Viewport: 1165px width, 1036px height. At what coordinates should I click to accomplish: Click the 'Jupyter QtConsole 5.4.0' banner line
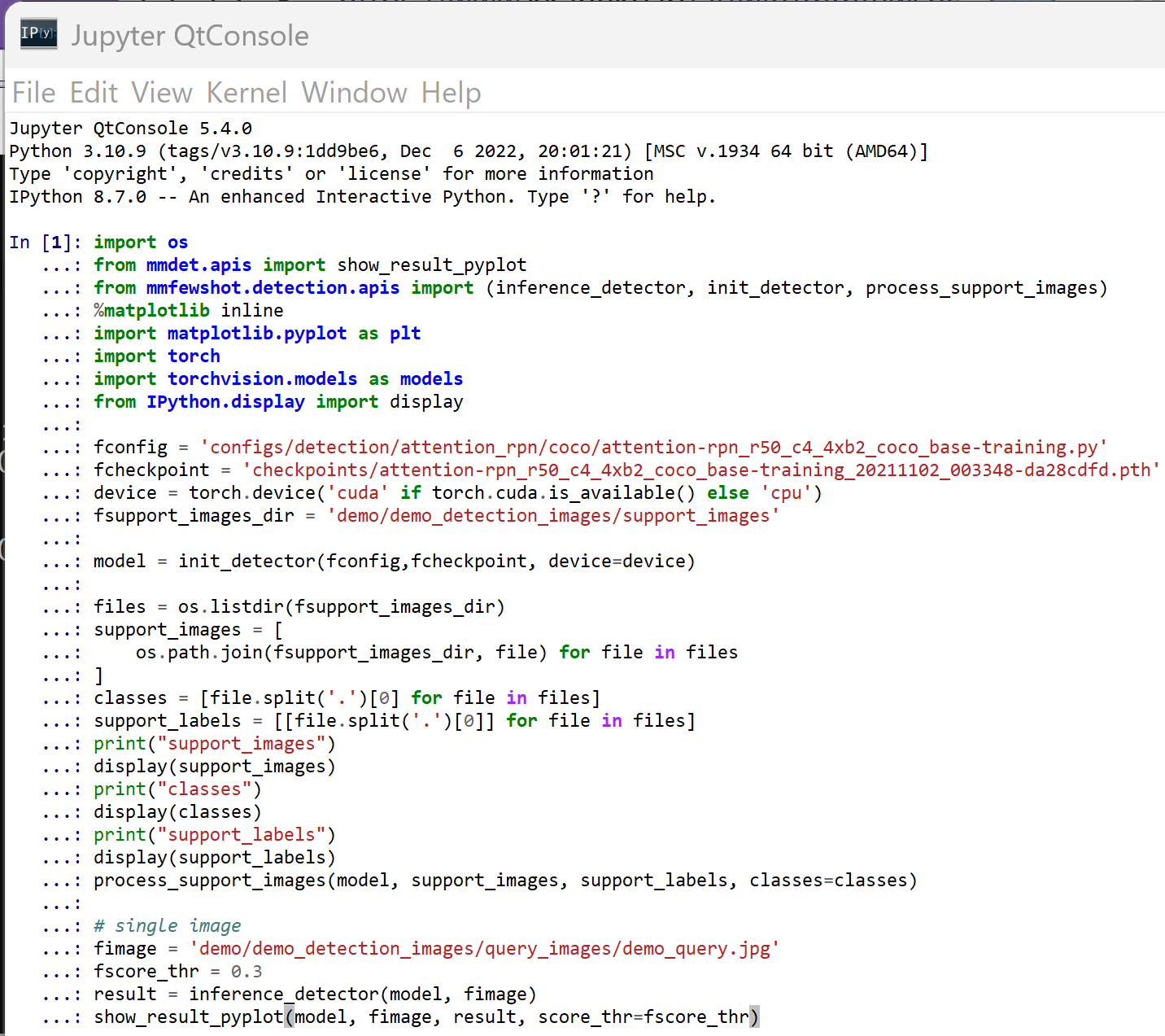(131, 129)
